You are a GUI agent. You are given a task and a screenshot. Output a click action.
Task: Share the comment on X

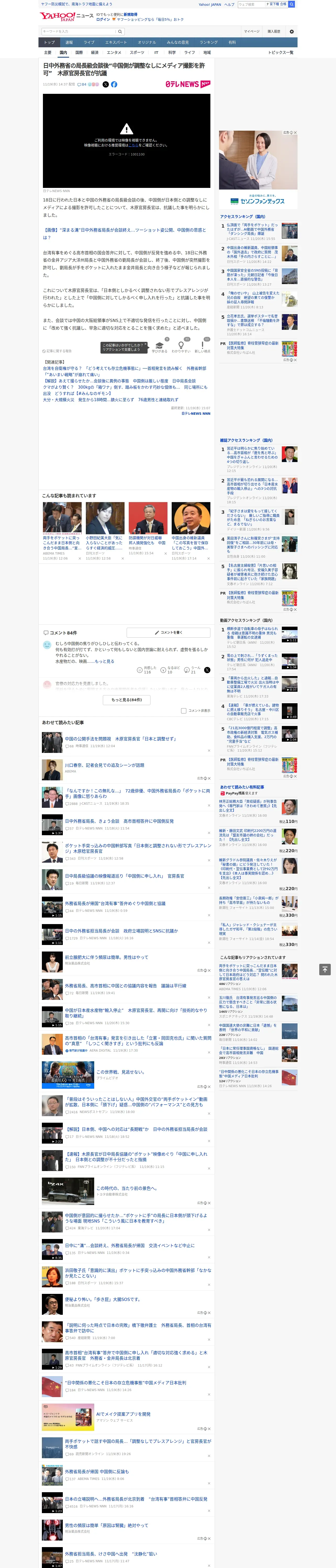click(x=207, y=670)
